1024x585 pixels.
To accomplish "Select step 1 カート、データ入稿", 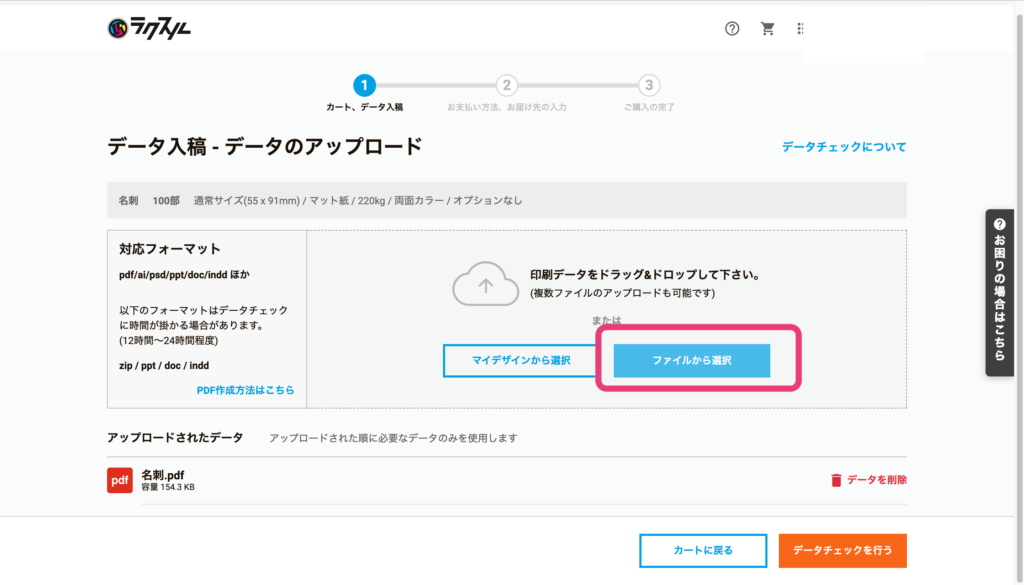I will click(364, 86).
